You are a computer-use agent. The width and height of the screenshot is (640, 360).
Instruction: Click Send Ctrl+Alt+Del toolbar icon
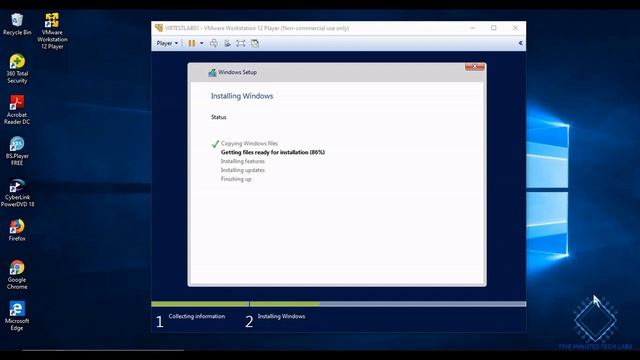[x=213, y=43]
